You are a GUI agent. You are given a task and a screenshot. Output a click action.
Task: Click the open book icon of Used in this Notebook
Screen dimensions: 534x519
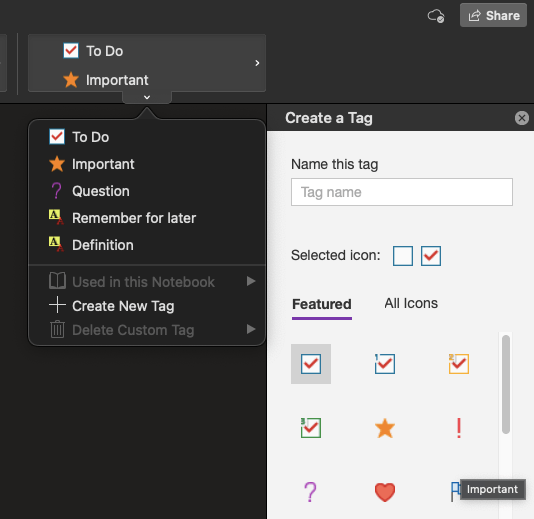tap(57, 281)
